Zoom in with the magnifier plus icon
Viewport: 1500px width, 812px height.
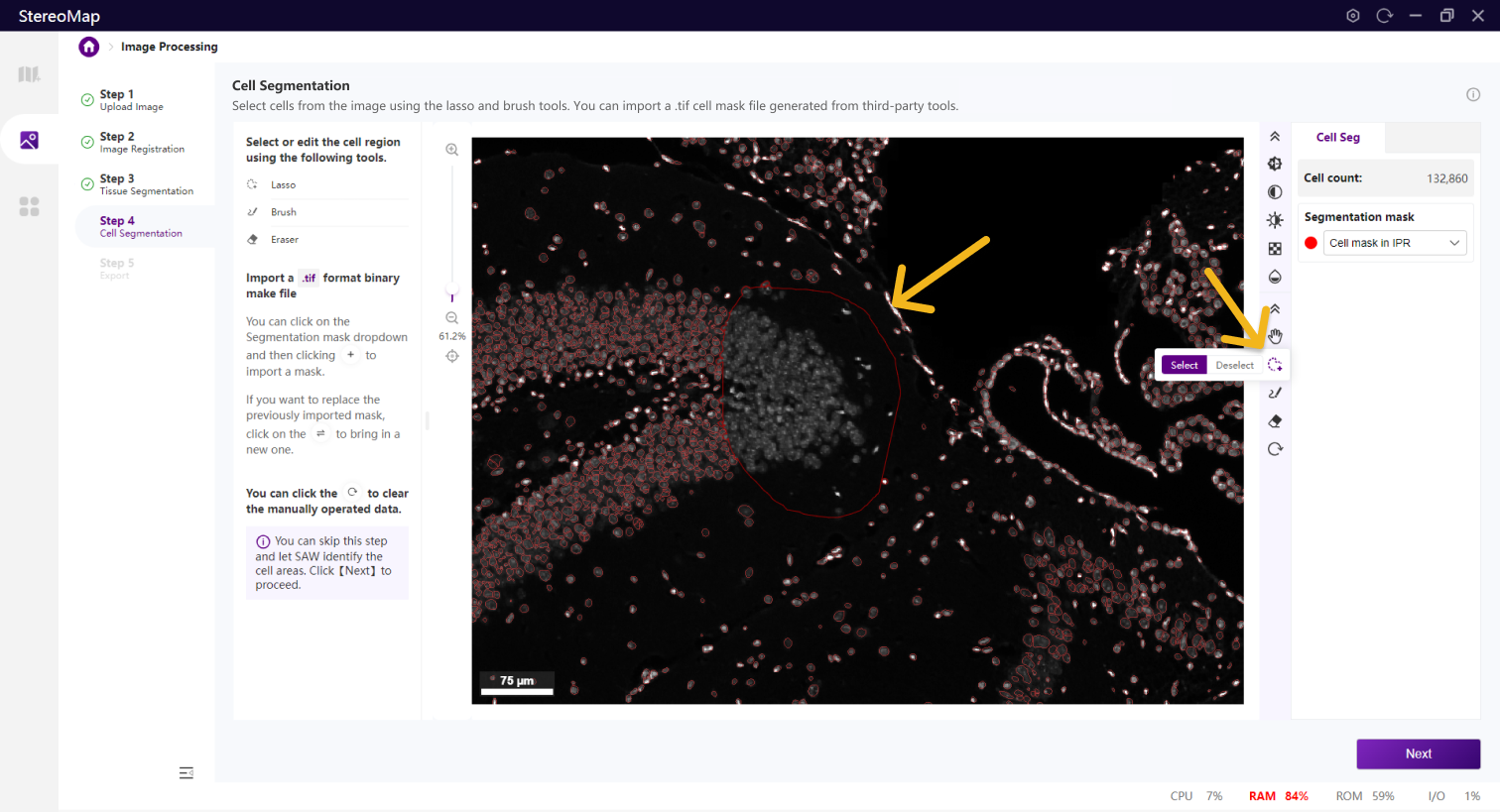pyautogui.click(x=452, y=150)
